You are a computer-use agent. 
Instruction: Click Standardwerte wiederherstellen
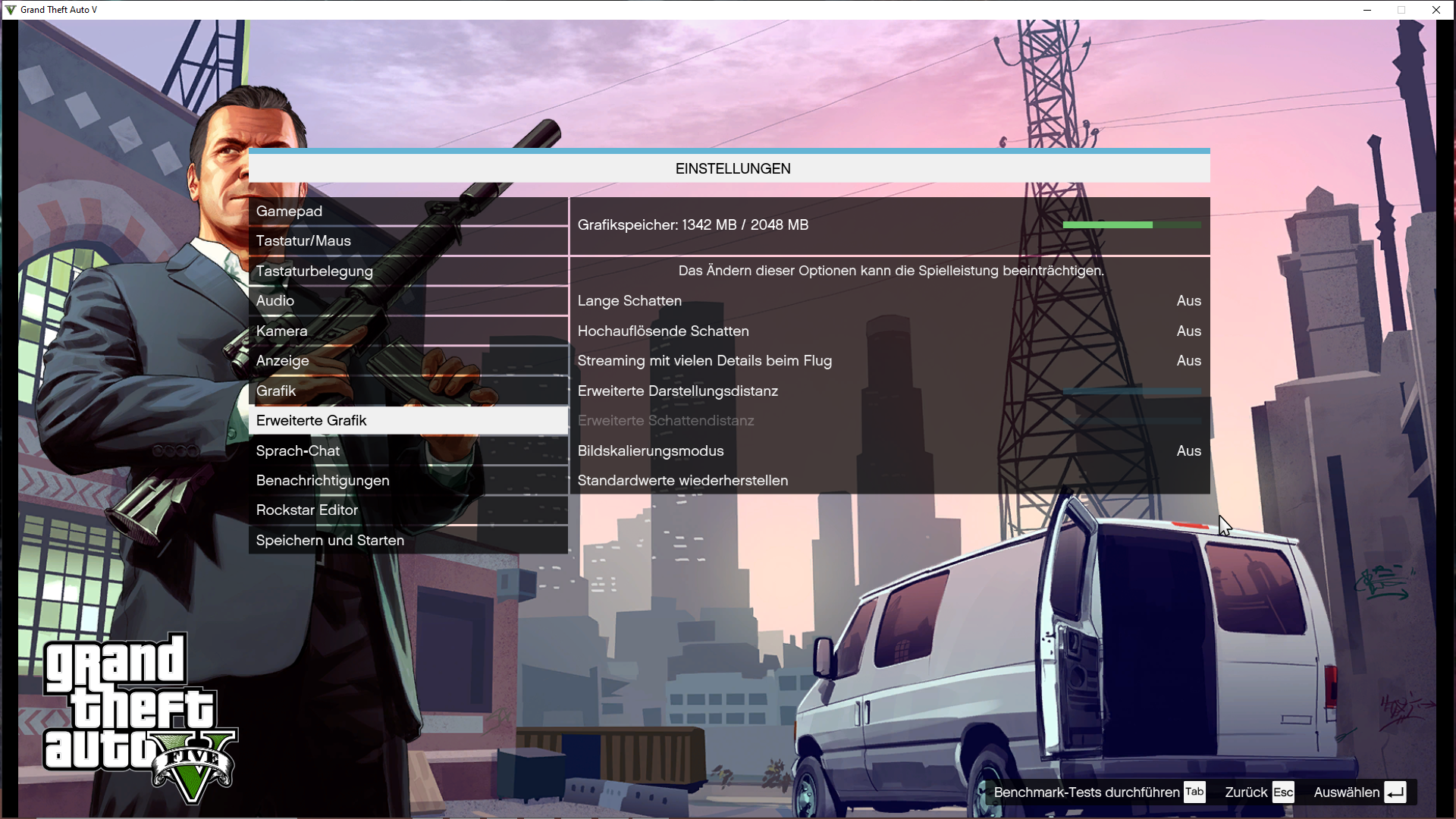click(682, 481)
